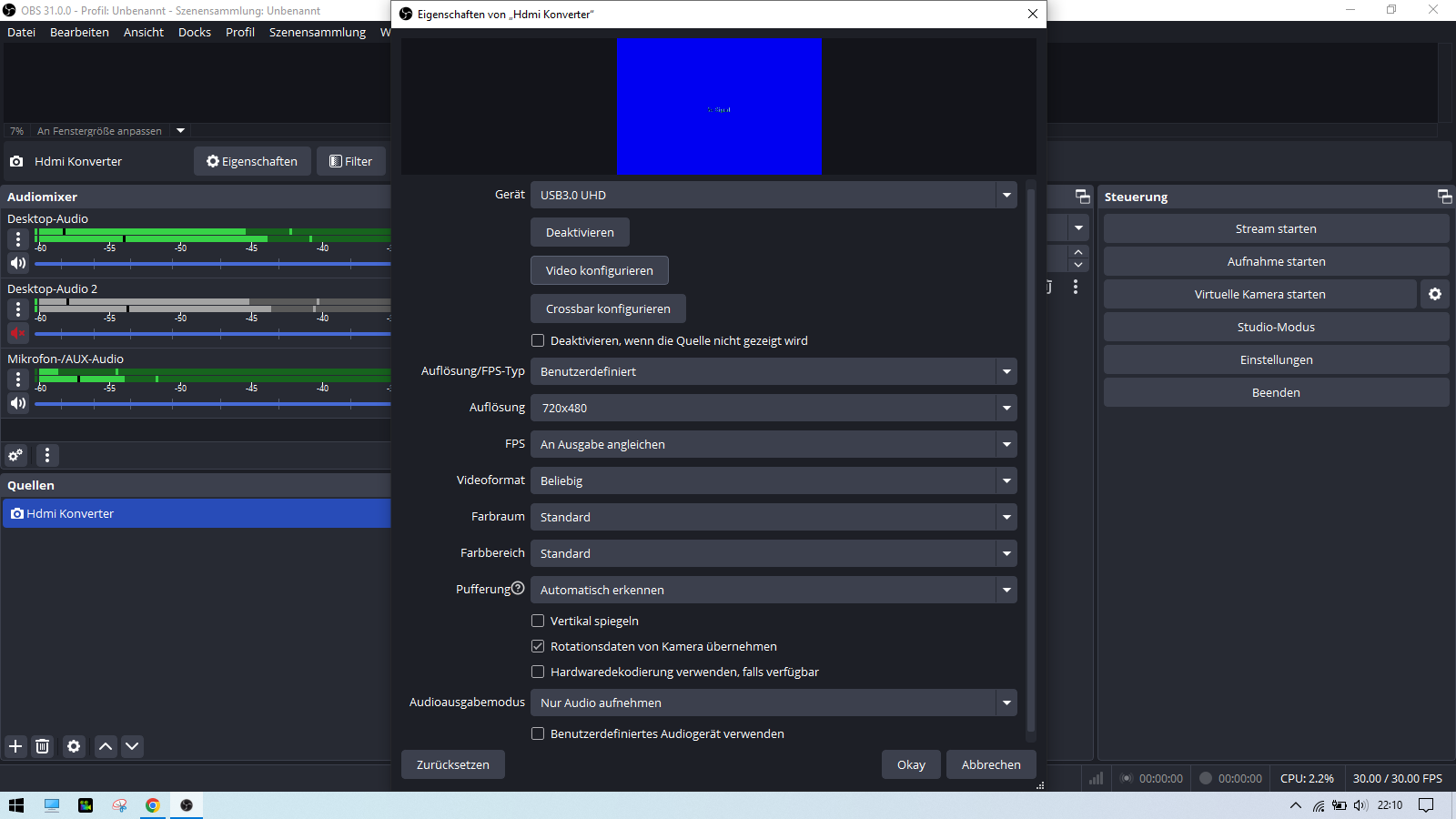Open preview scaling dropdown arrow
Screen dimensions: 1456x819
point(180,131)
